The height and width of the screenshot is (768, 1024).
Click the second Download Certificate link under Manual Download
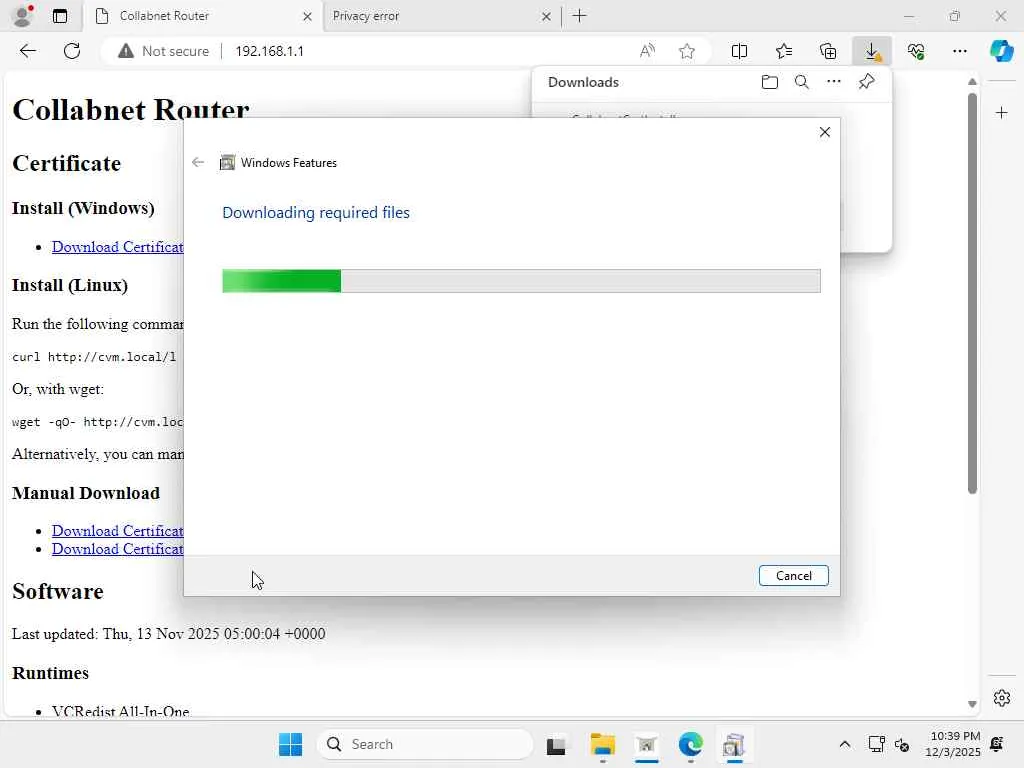tap(118, 549)
